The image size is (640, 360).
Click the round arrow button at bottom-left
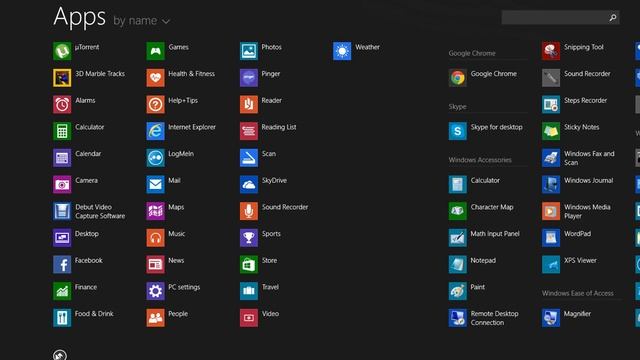60,355
